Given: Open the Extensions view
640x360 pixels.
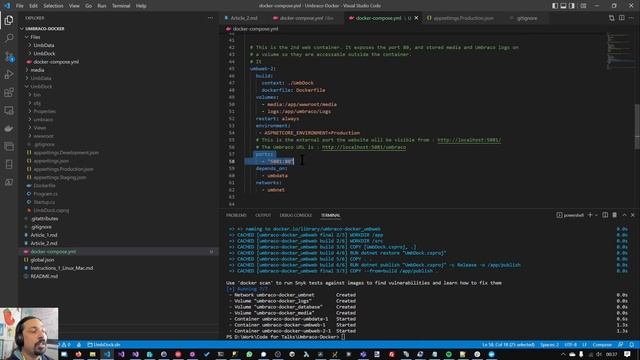Looking at the screenshot, I should 9,92.
